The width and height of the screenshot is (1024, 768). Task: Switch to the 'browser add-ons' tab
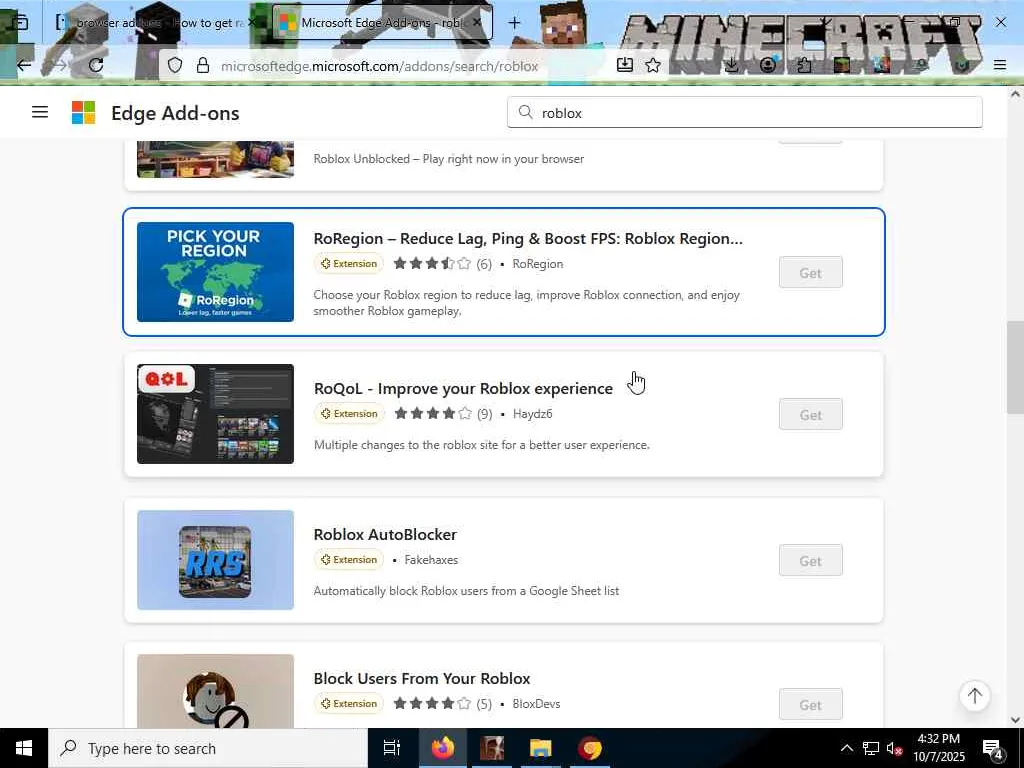pyautogui.click(x=157, y=23)
